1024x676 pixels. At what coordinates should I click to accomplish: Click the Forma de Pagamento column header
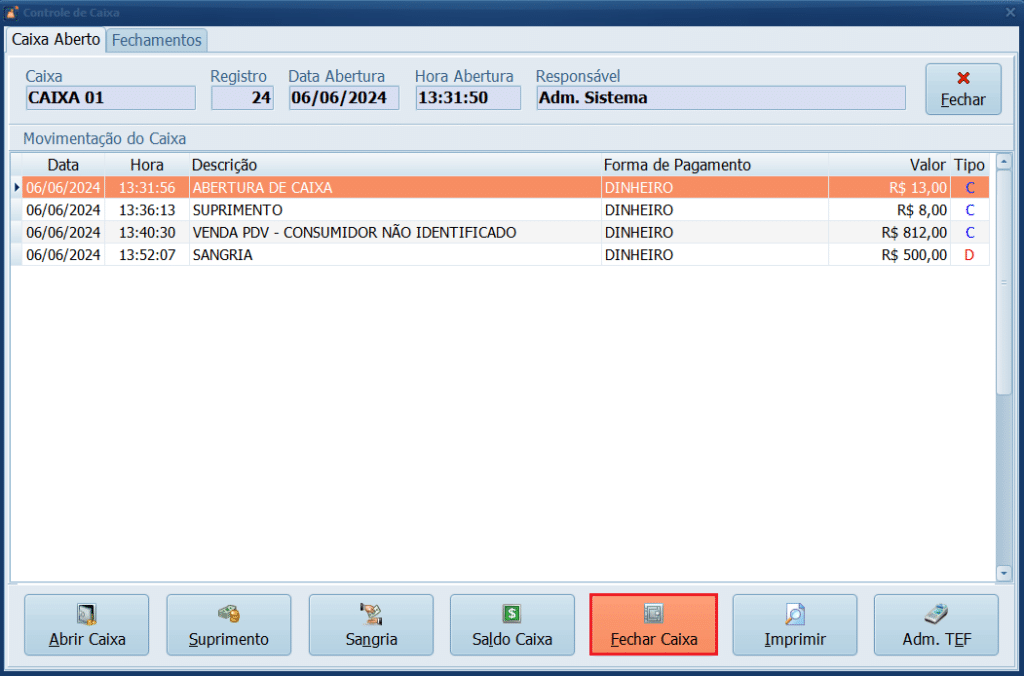tap(676, 164)
